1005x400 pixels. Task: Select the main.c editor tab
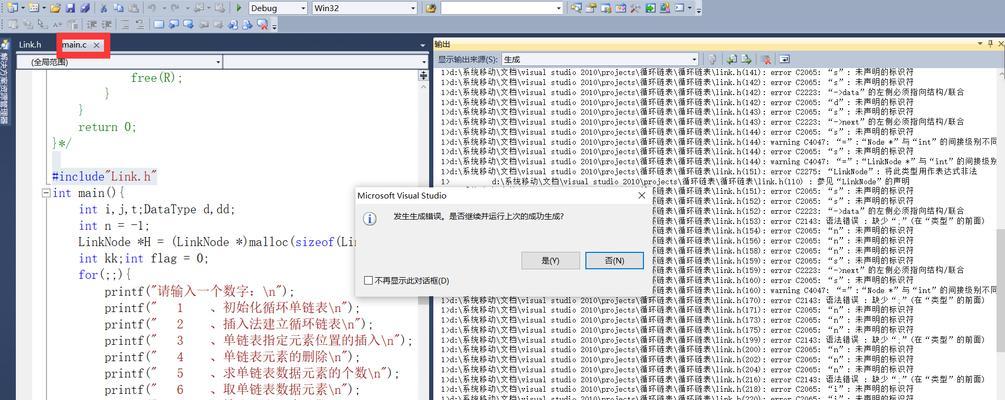coord(74,45)
